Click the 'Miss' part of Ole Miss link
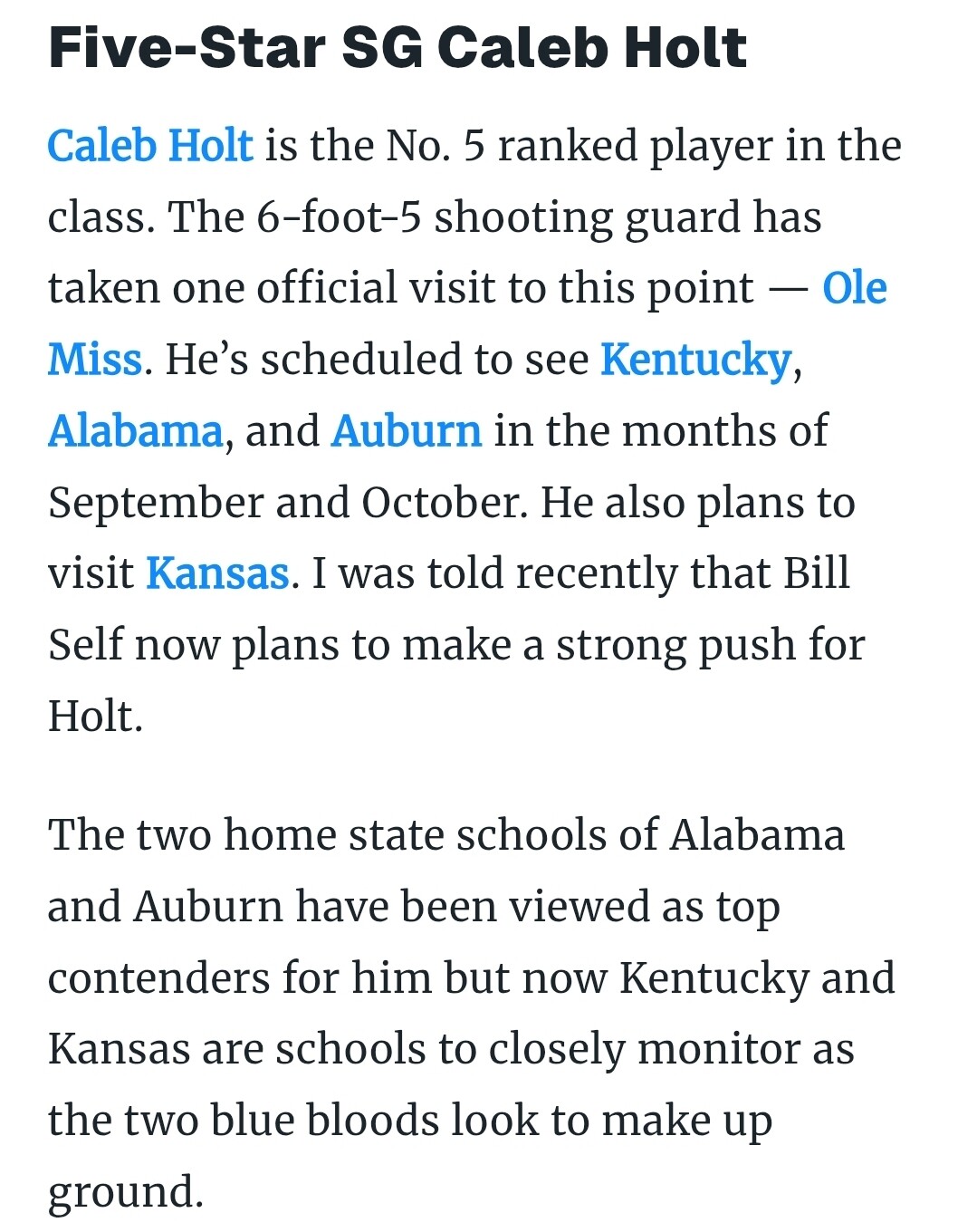This screenshot has width=977, height=1232. tap(94, 360)
